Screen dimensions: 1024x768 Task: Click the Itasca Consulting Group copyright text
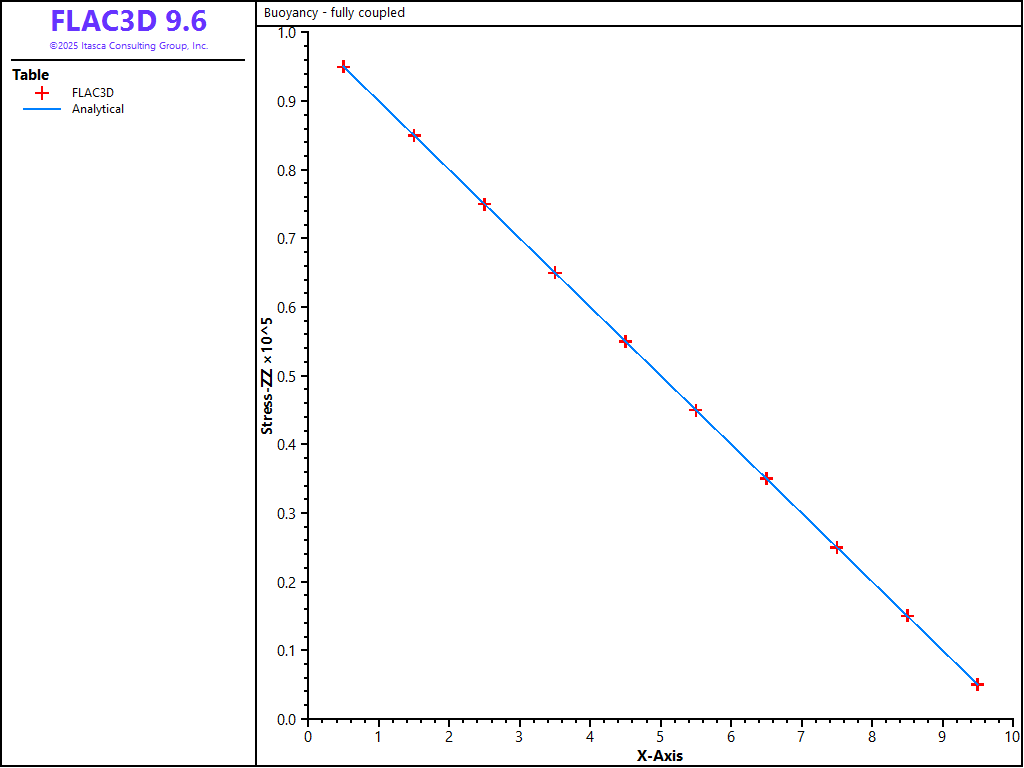pos(128,46)
